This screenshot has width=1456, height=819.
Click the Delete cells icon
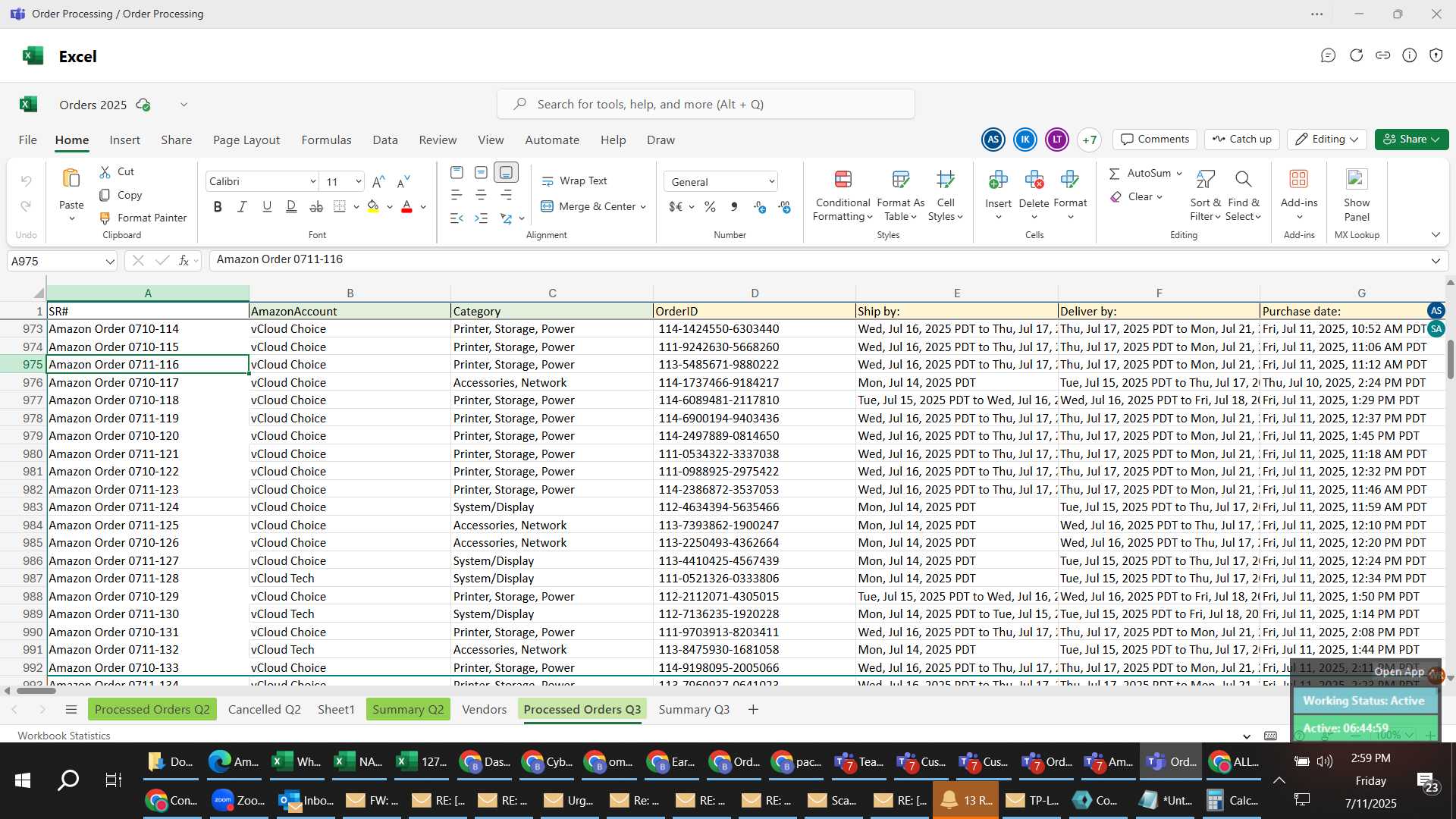point(1034,180)
